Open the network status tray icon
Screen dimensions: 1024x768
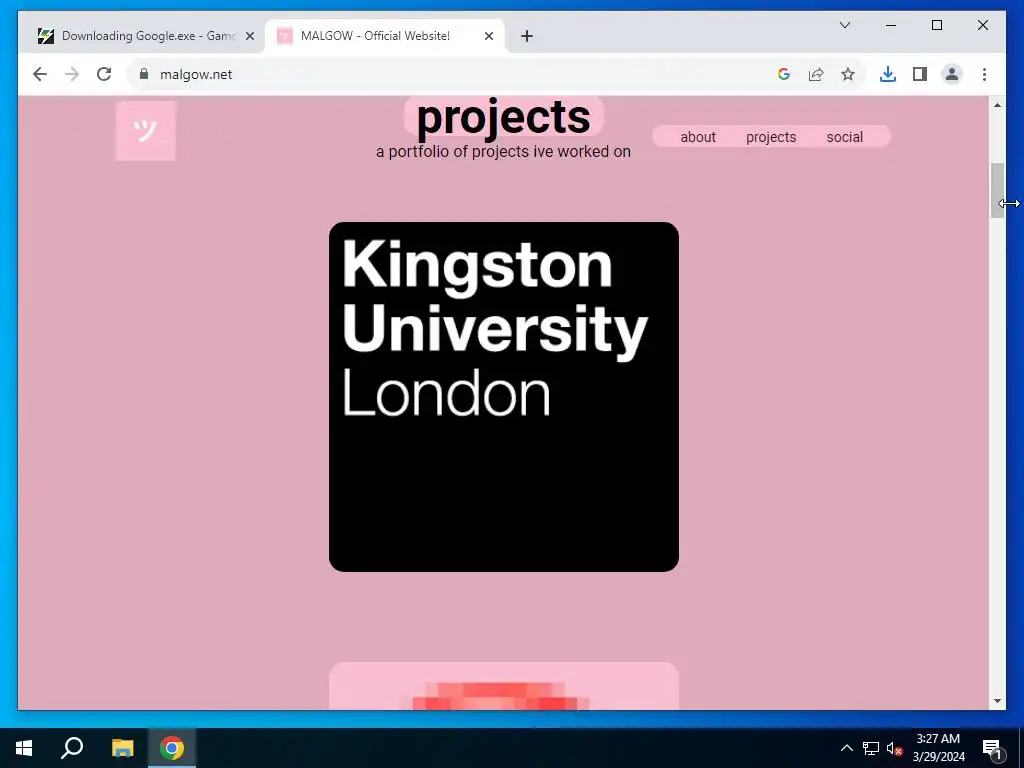[871, 748]
